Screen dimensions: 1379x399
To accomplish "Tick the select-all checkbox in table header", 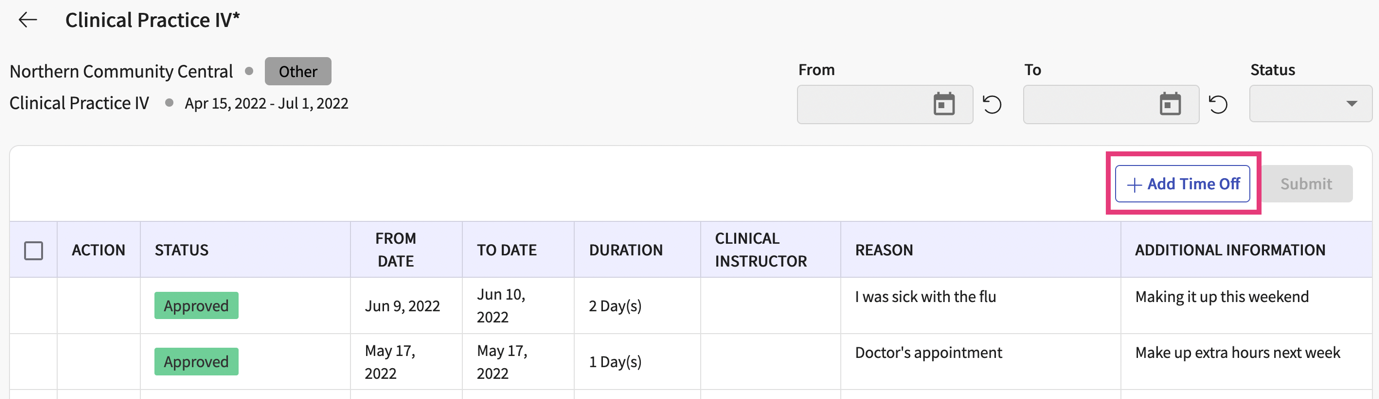I will [34, 250].
